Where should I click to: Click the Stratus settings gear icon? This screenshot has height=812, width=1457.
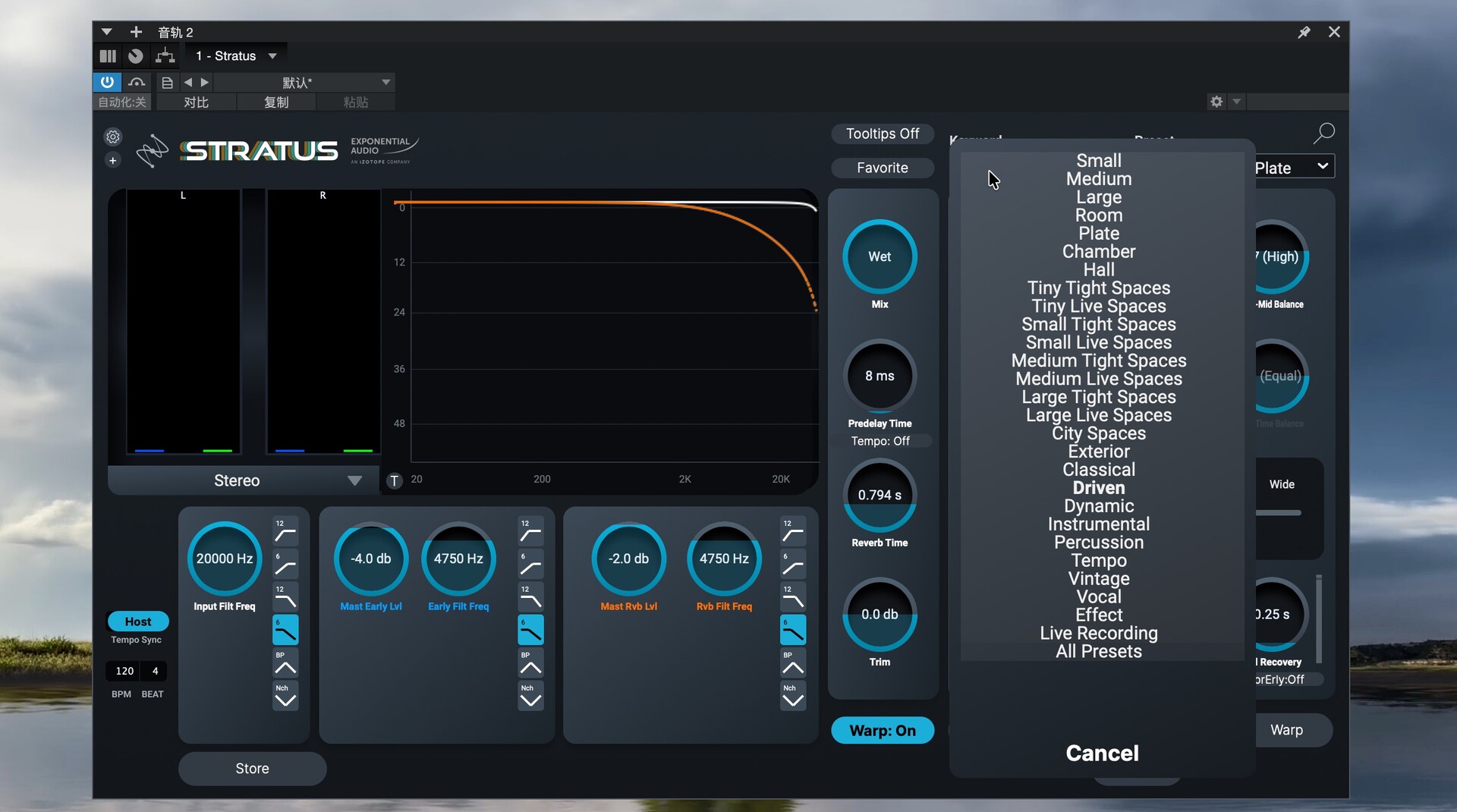[x=113, y=137]
